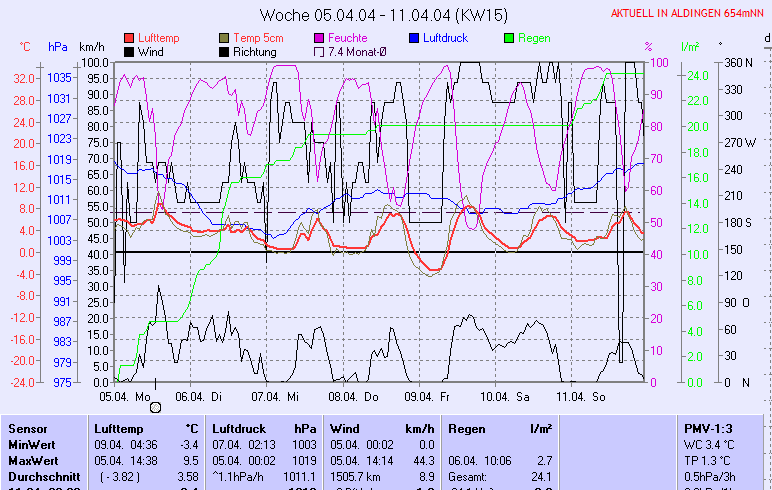Select the magenta Feuchte legend square

[320, 38]
